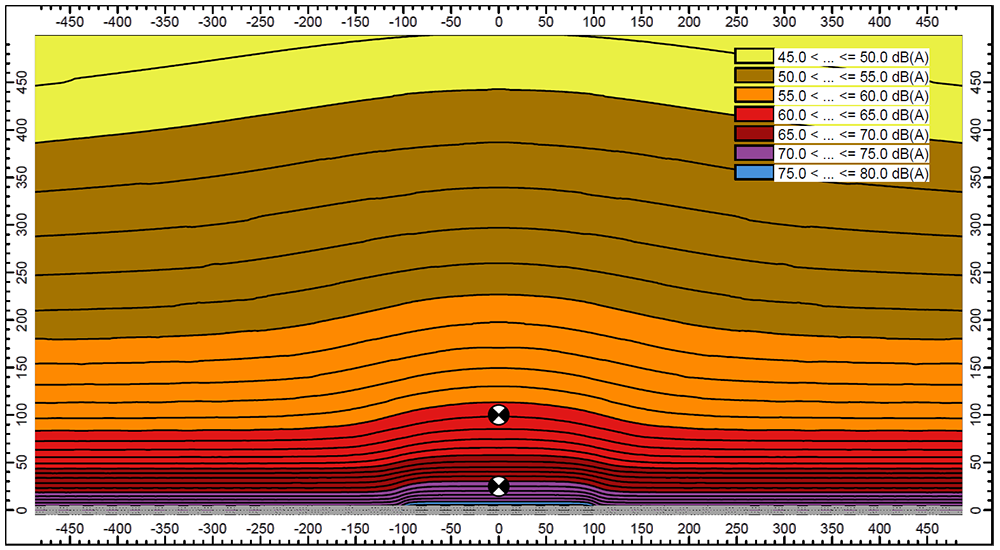
Task: Click the '-450' tick label on the top axis
Action: tap(69, 22)
